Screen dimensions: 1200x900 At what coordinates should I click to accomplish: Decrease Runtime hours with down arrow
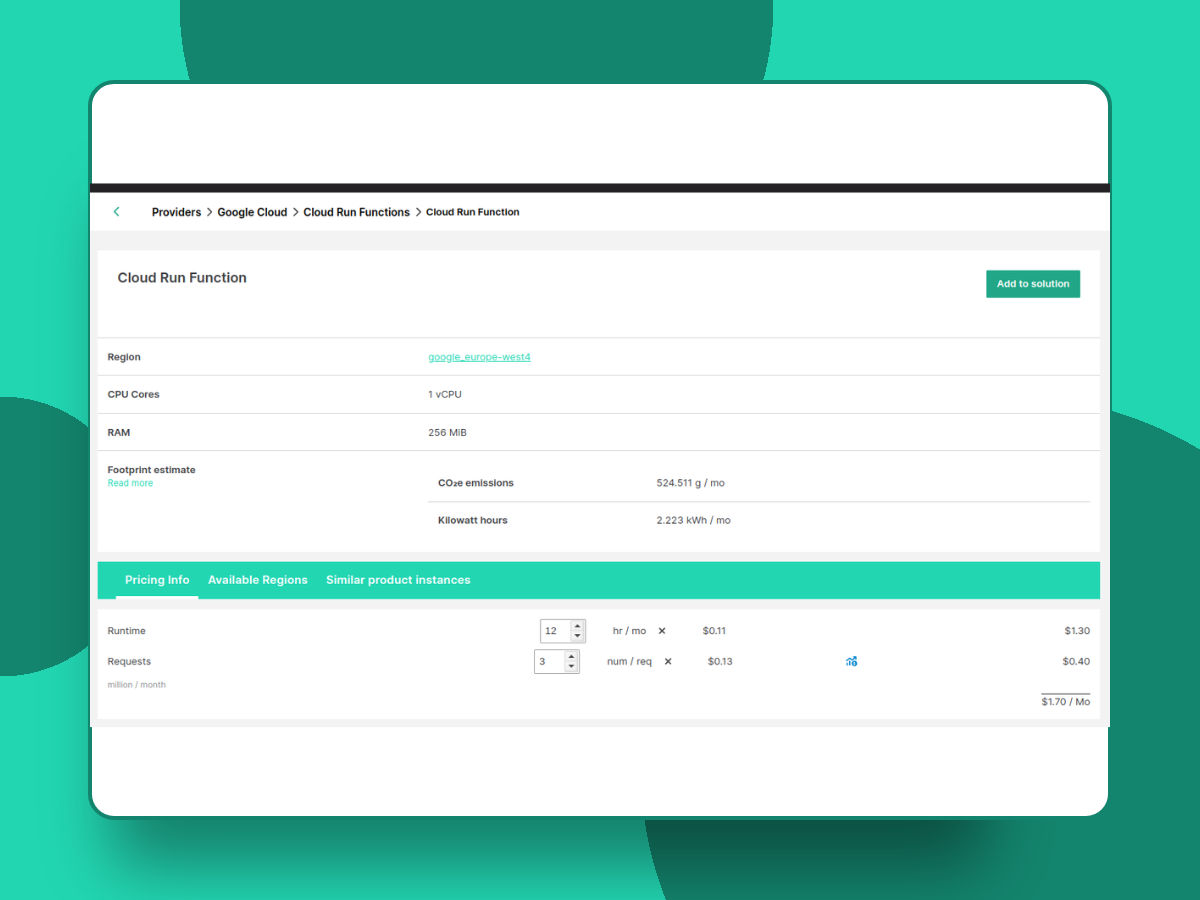[x=577, y=636]
